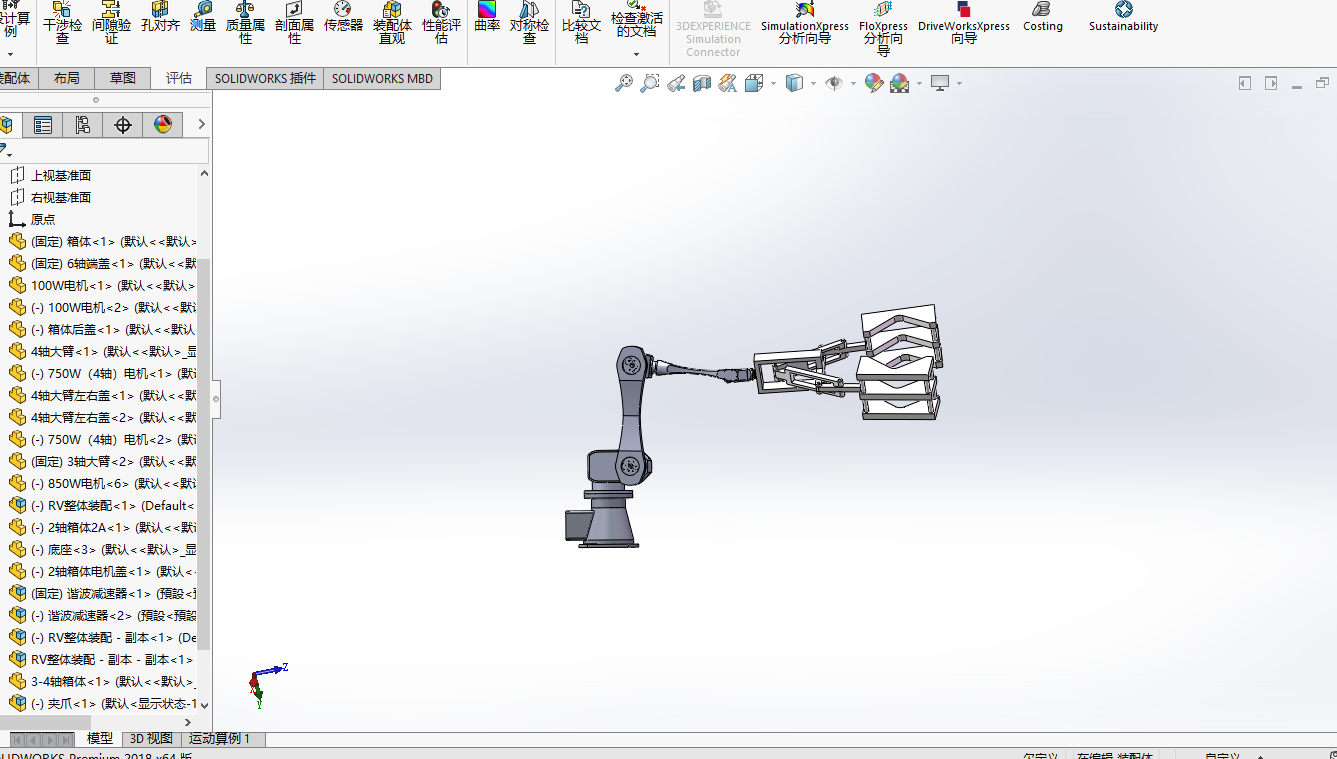This screenshot has width=1337, height=759.
Task: Open the Costing tool
Action: click(1043, 18)
